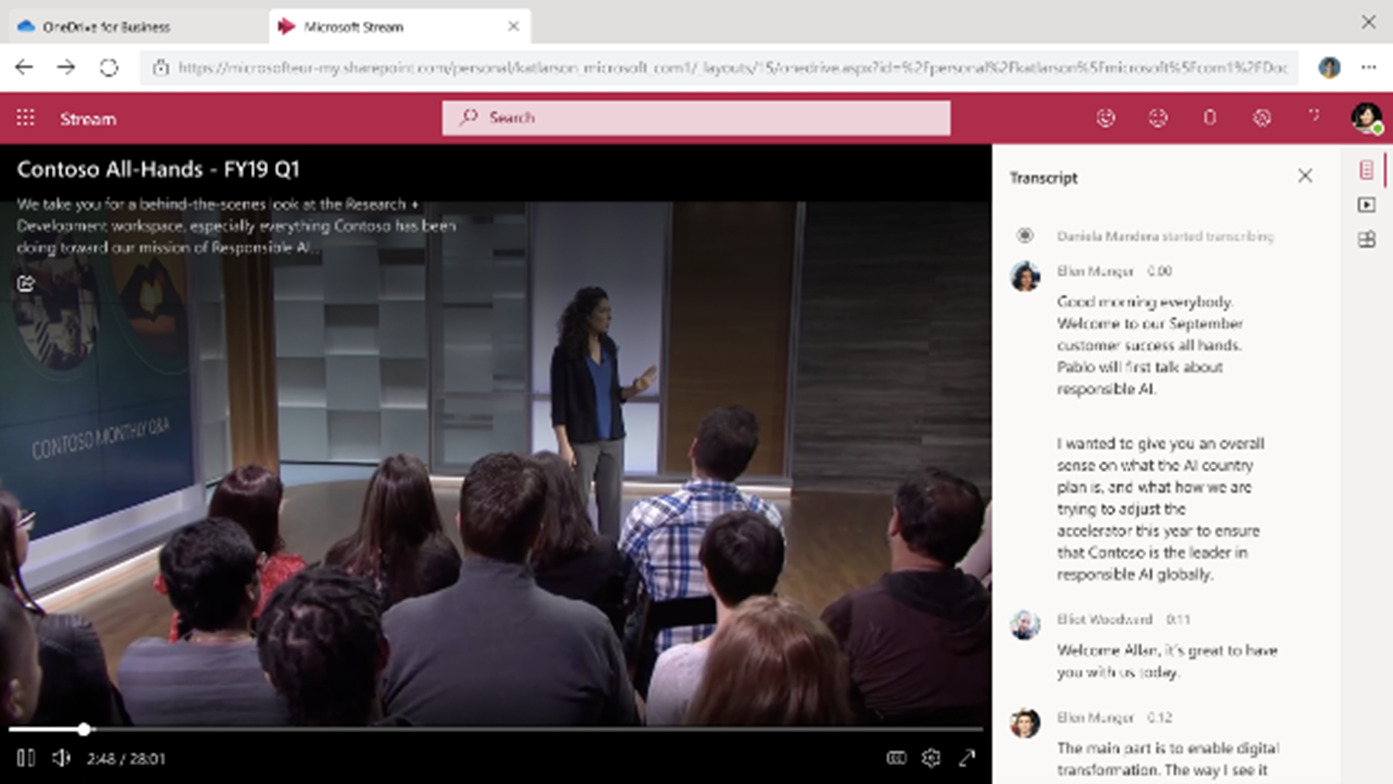The width and height of the screenshot is (1393, 784).
Task: Click the sad face feedback icon
Action: click(x=1158, y=118)
